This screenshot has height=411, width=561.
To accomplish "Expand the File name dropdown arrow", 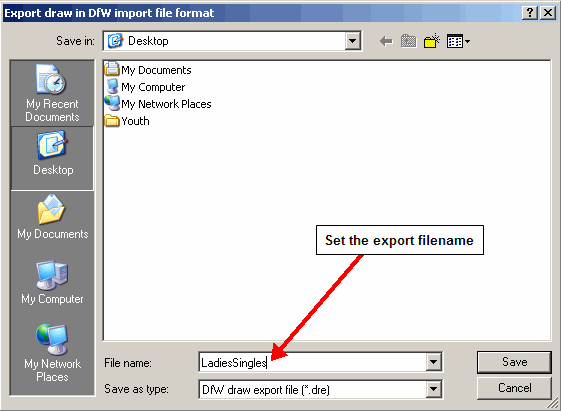I will point(433,362).
